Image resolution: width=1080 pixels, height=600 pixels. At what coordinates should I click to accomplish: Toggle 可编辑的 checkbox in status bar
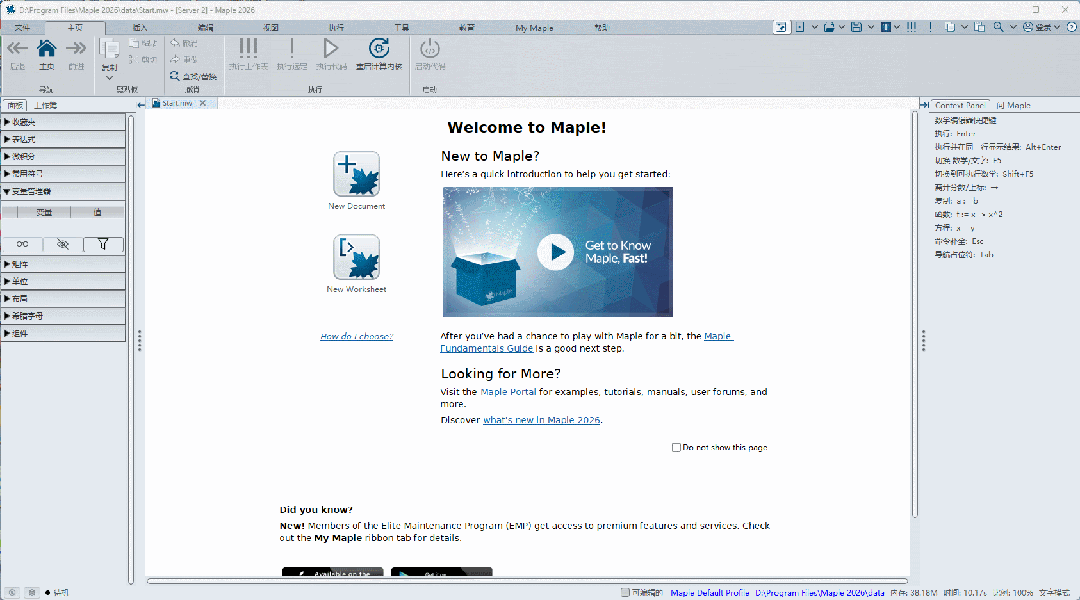click(625, 592)
